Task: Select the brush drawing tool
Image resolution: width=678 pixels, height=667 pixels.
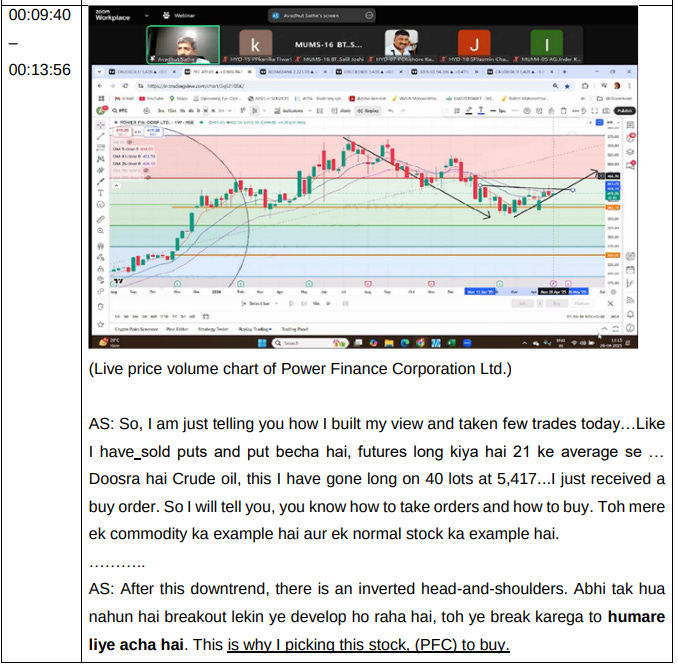Action: [100, 182]
